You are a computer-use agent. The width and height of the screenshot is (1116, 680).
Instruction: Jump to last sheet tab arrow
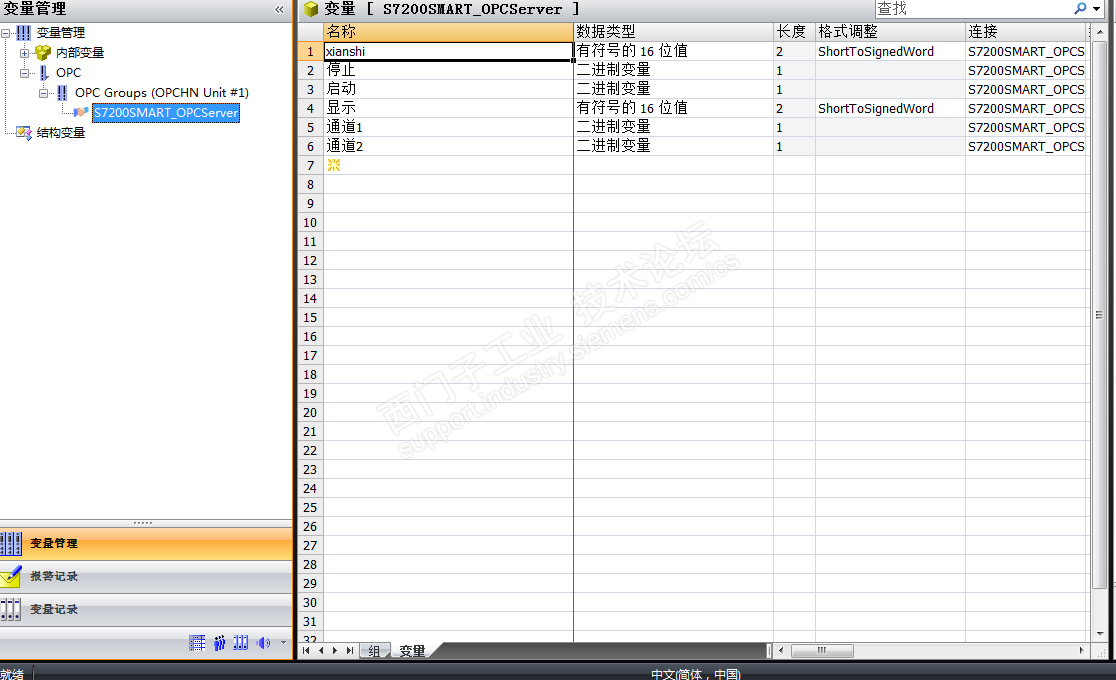click(x=349, y=650)
